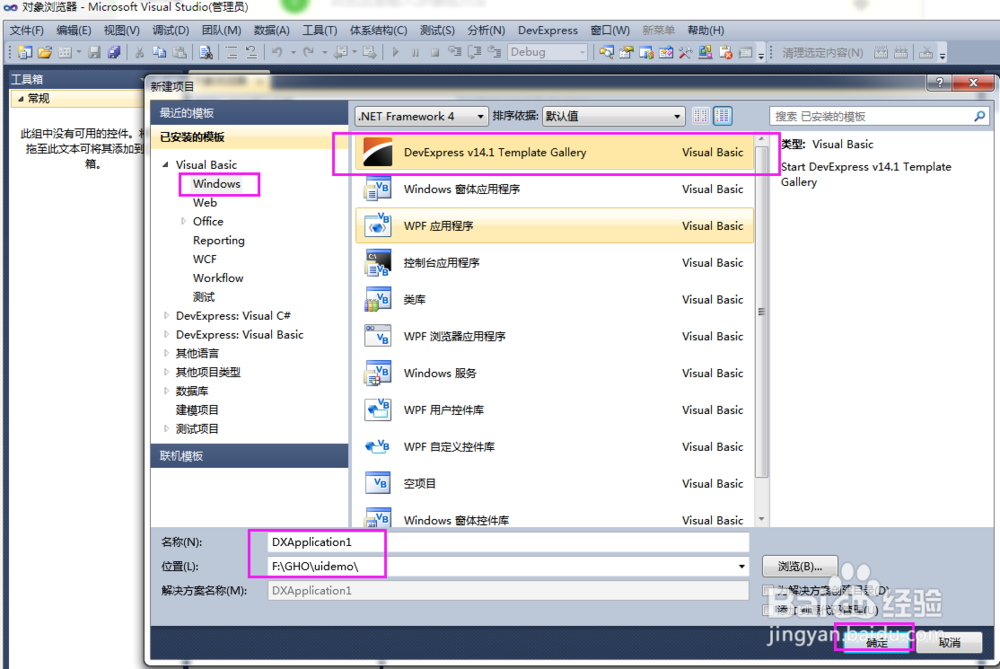The image size is (1000, 669).
Task: Click the 取消 cancel button
Action: click(950, 642)
